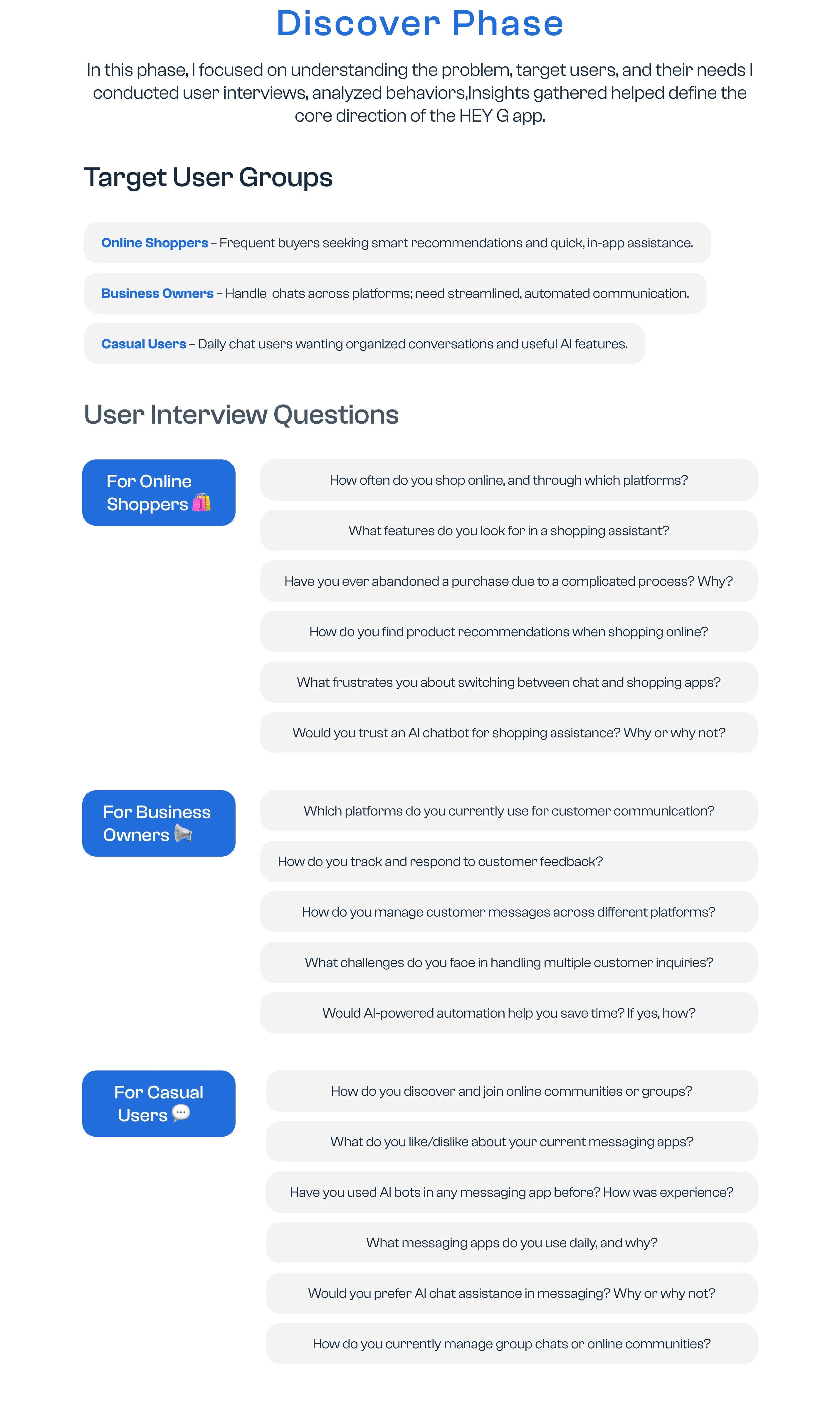Open the AI chatbot trust question
The height and width of the screenshot is (1423, 840).
point(508,733)
